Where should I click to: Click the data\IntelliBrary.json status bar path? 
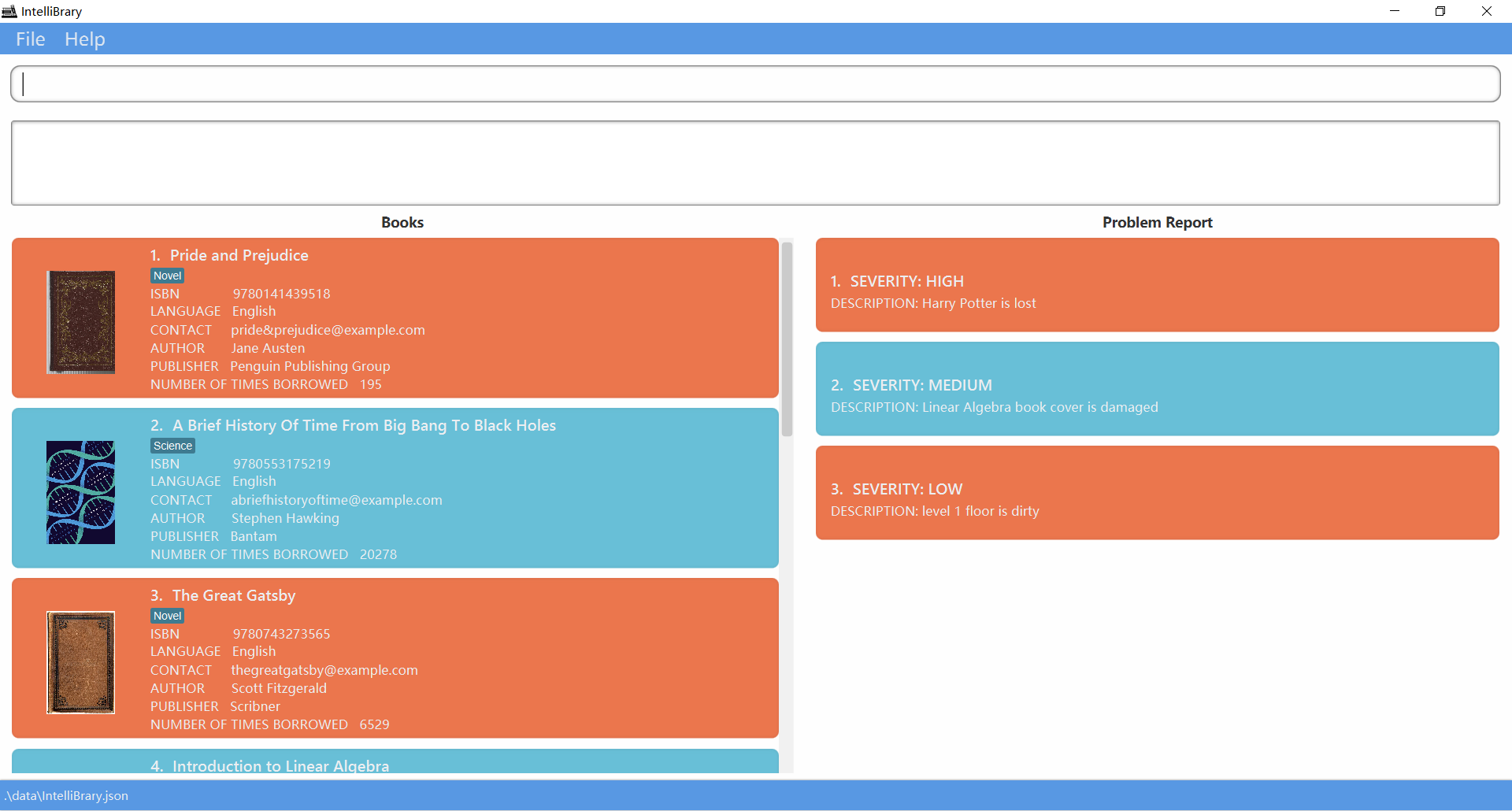pos(65,795)
